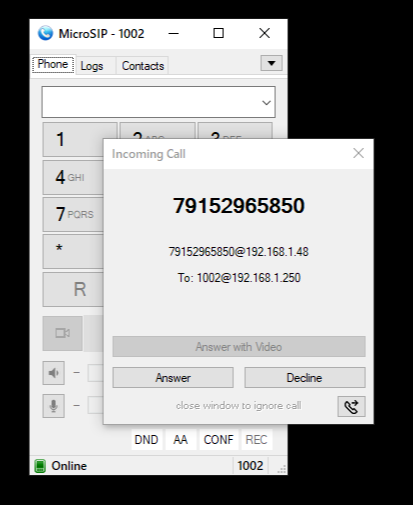The width and height of the screenshot is (413, 505).
Task: Click the resize grip in status bar
Action: pyautogui.click(x=282, y=469)
